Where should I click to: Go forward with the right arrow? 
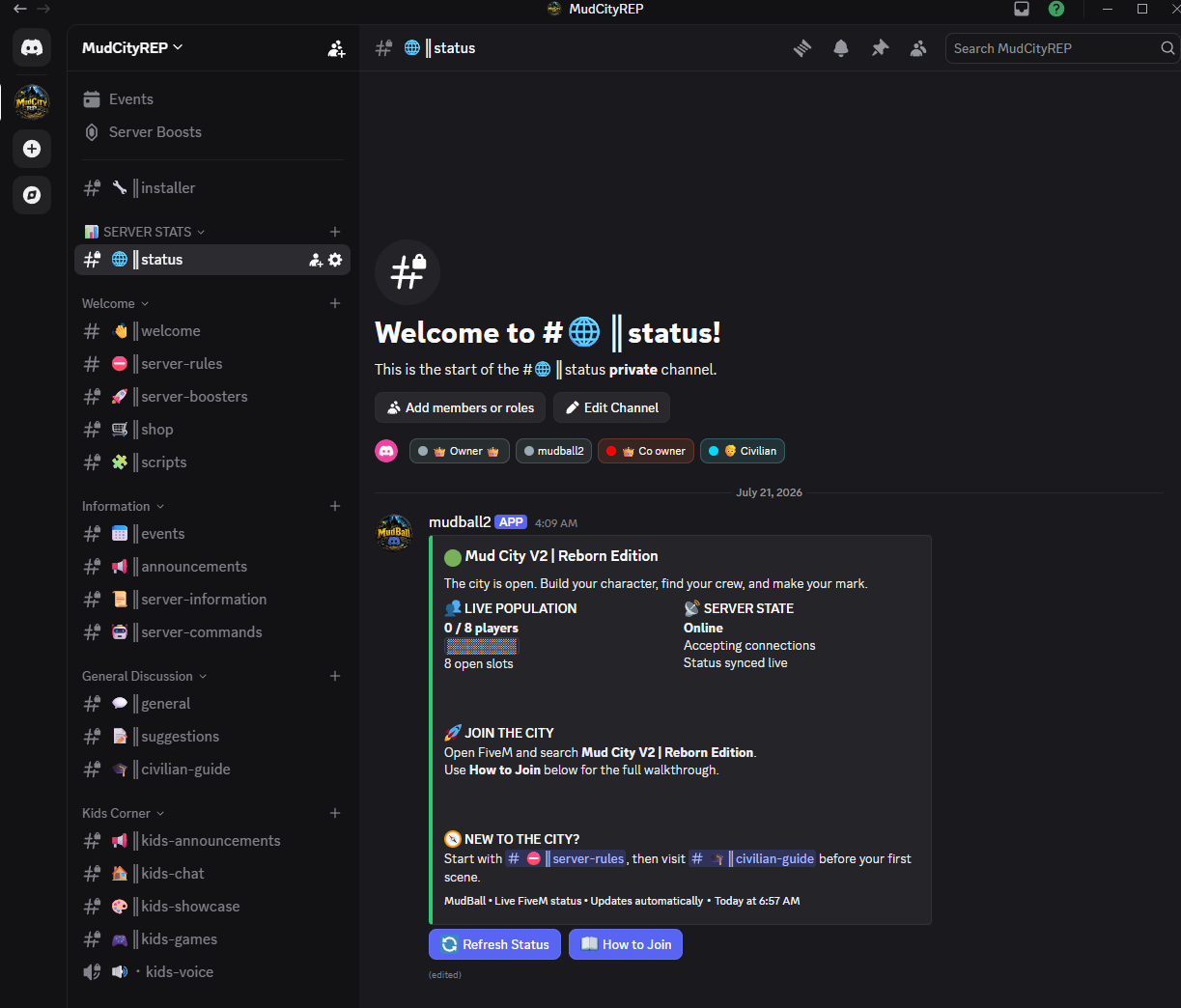tap(43, 9)
